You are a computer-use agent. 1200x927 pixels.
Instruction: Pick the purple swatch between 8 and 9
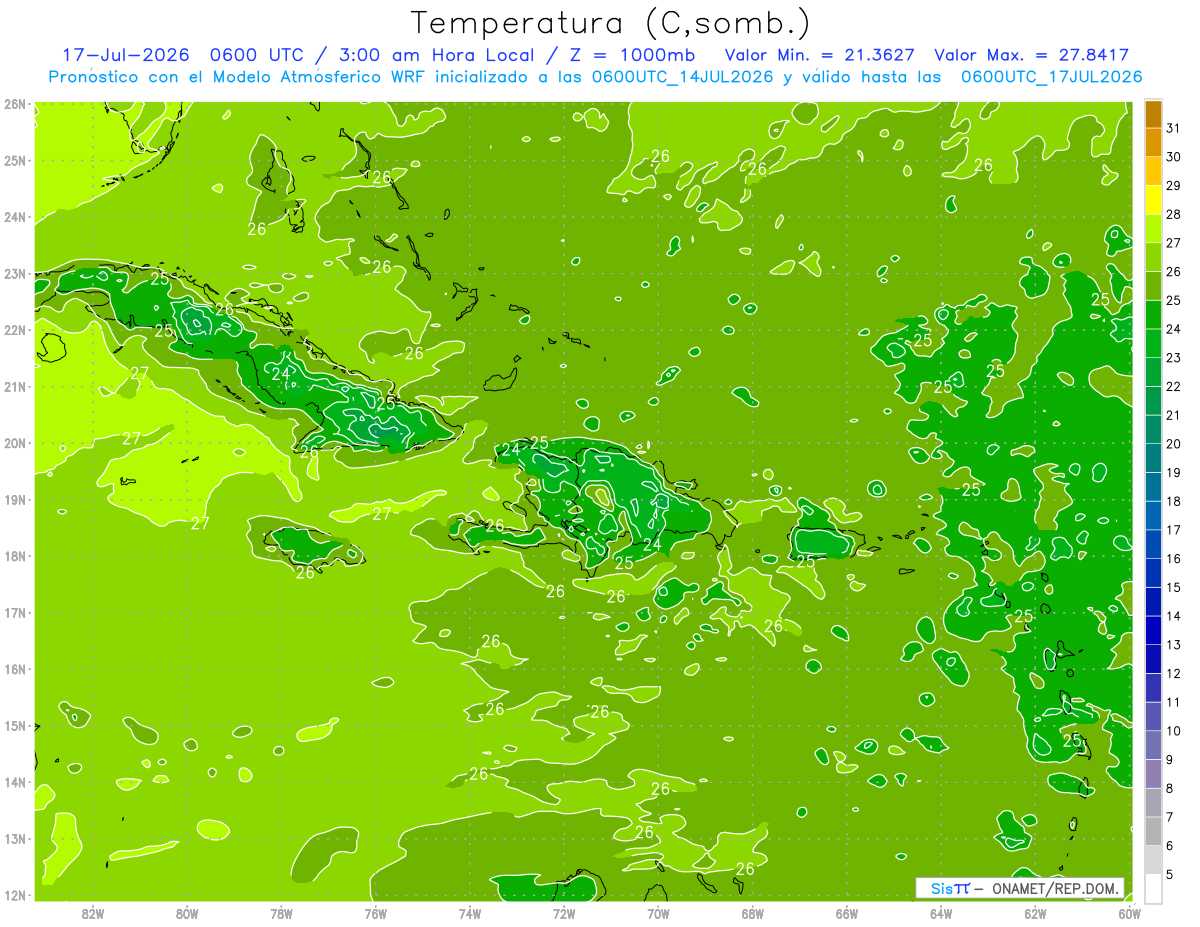[x=1153, y=774]
